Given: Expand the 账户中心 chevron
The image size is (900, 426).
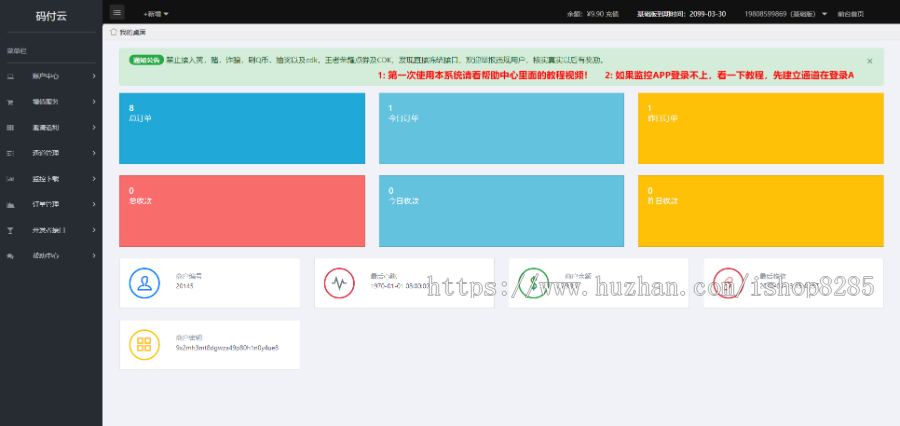Looking at the screenshot, I should (x=94, y=76).
